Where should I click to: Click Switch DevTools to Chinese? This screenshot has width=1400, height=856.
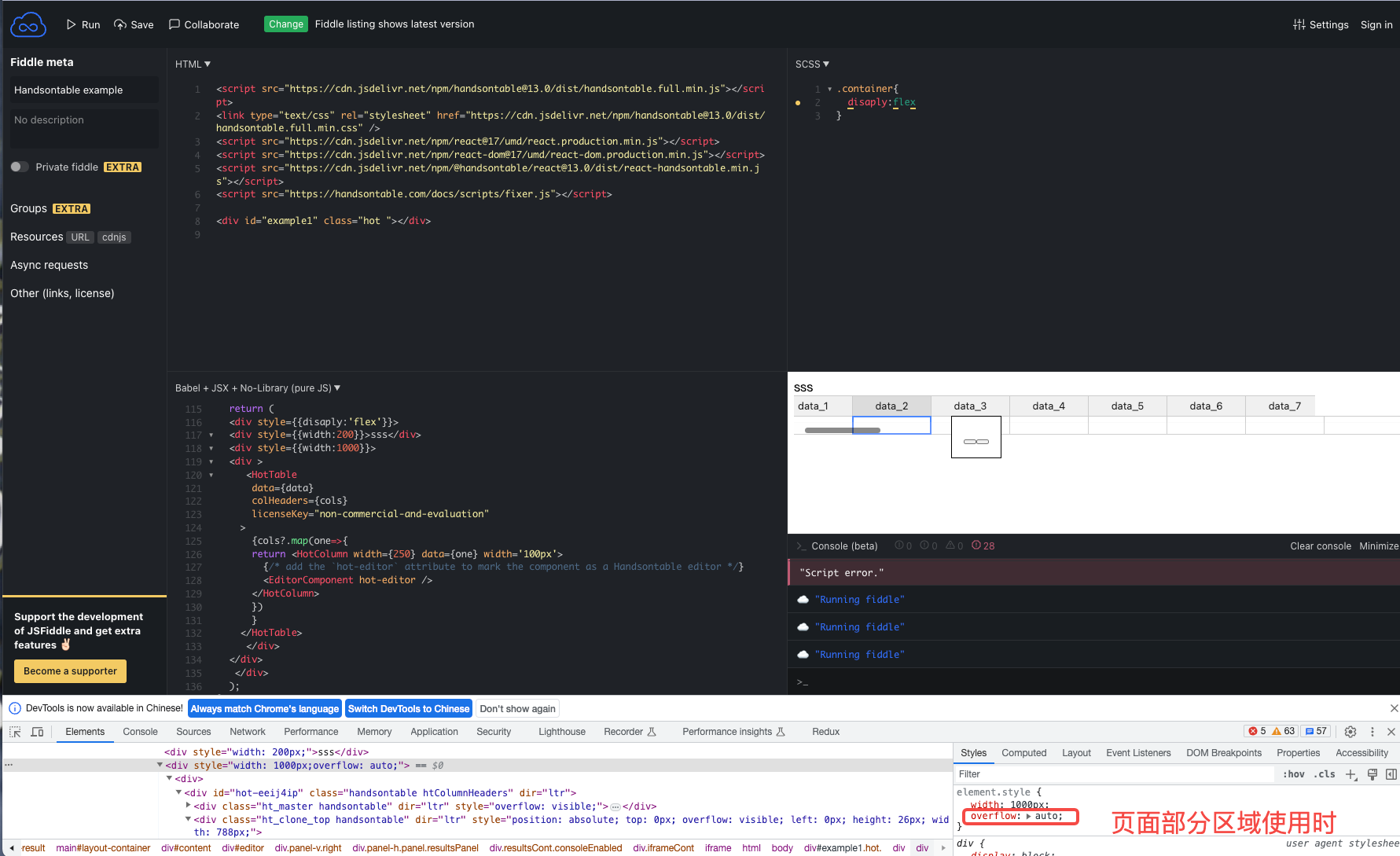408,708
